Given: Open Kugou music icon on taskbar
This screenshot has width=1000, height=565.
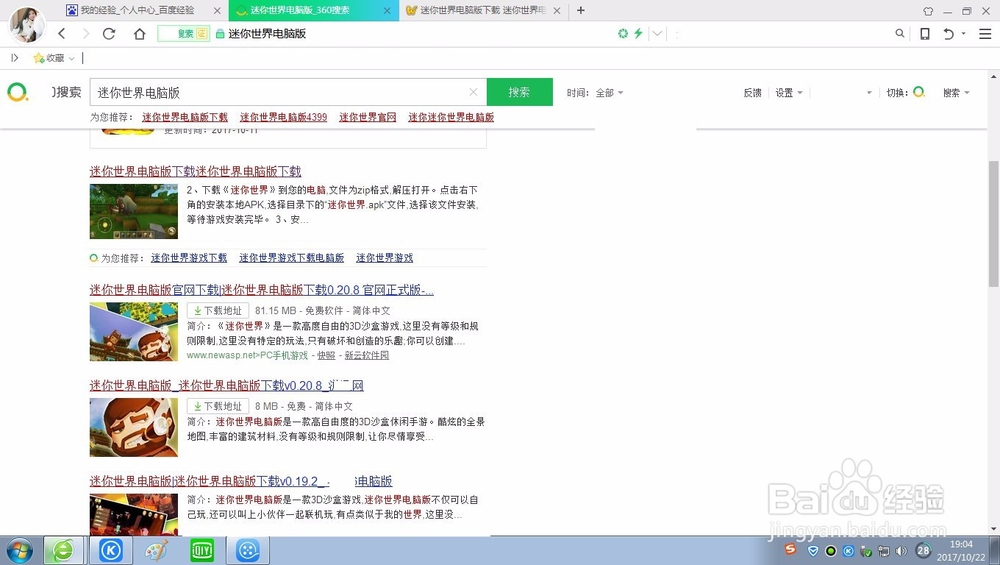Looking at the screenshot, I should (x=111, y=550).
